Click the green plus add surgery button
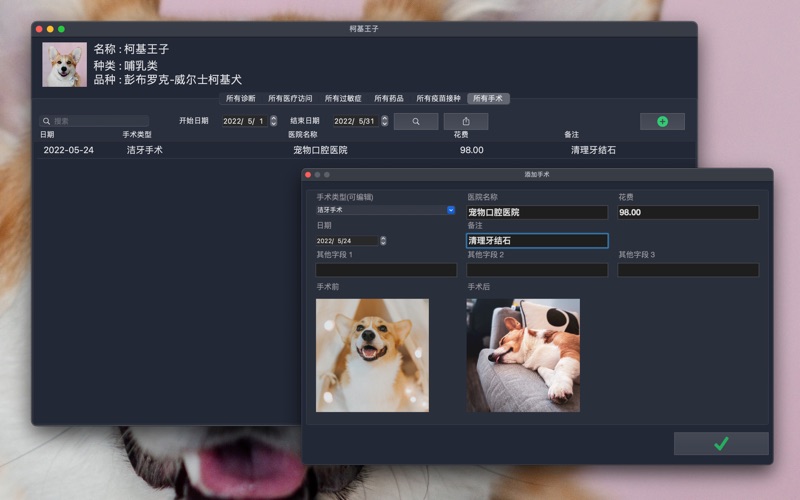The image size is (800, 500). click(662, 121)
